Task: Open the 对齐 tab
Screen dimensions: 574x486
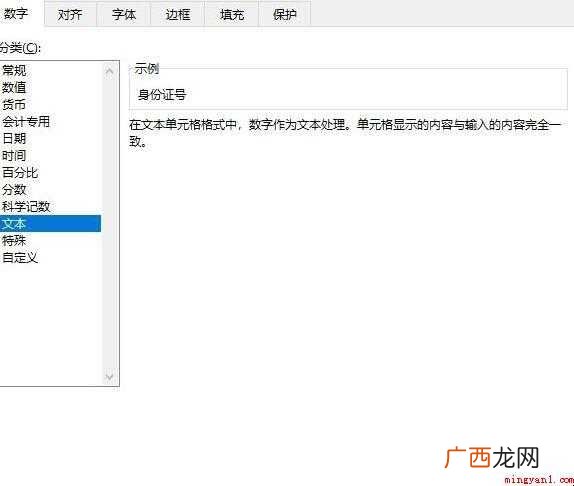Action: pyautogui.click(x=70, y=14)
